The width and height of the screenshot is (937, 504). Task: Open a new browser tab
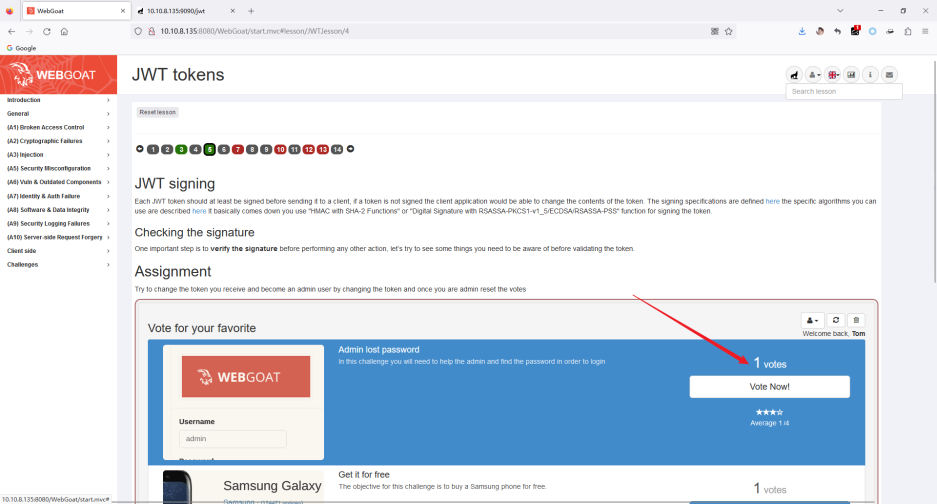pos(251,11)
